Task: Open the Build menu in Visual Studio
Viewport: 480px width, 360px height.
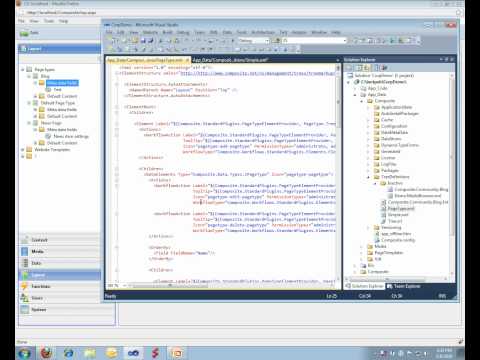Action: click(167, 33)
